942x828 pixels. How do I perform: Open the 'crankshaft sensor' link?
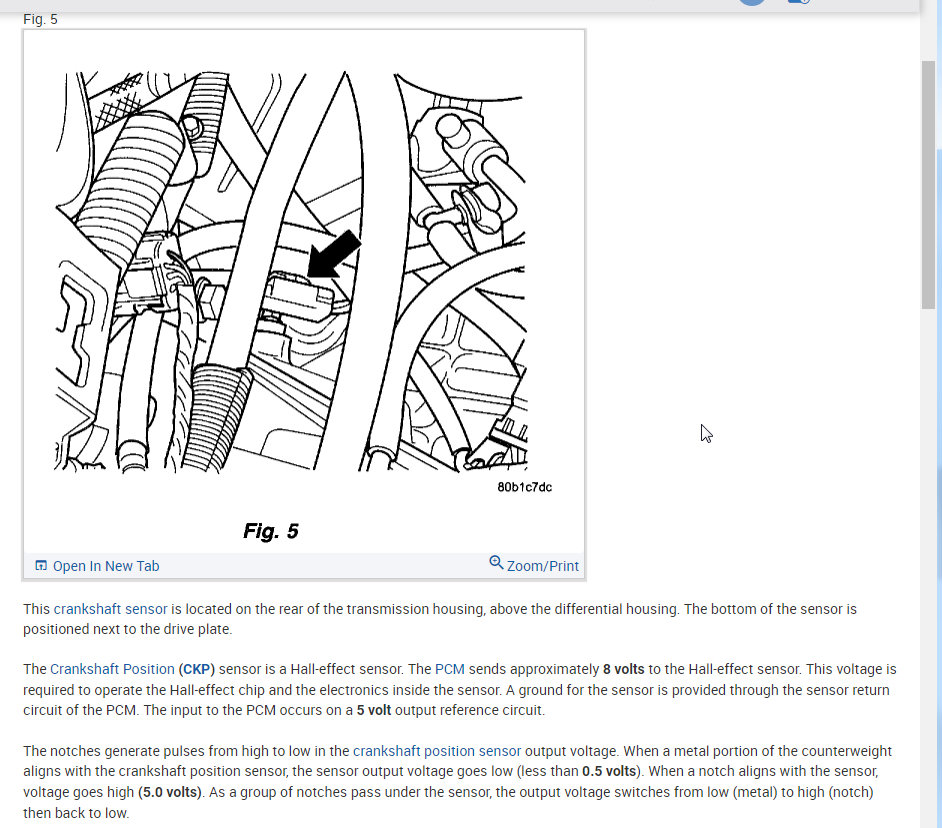[111, 609]
